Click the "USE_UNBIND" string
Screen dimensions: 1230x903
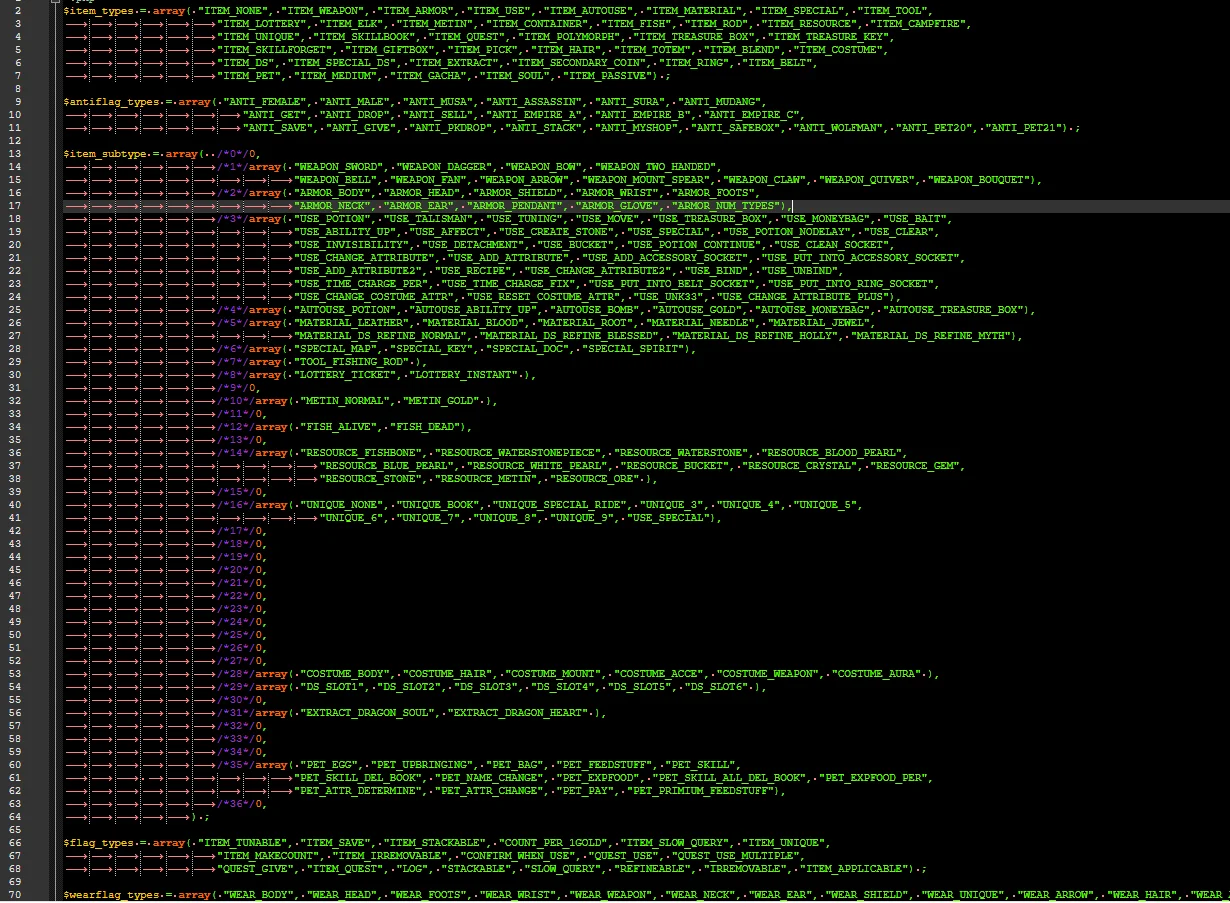[798, 270]
